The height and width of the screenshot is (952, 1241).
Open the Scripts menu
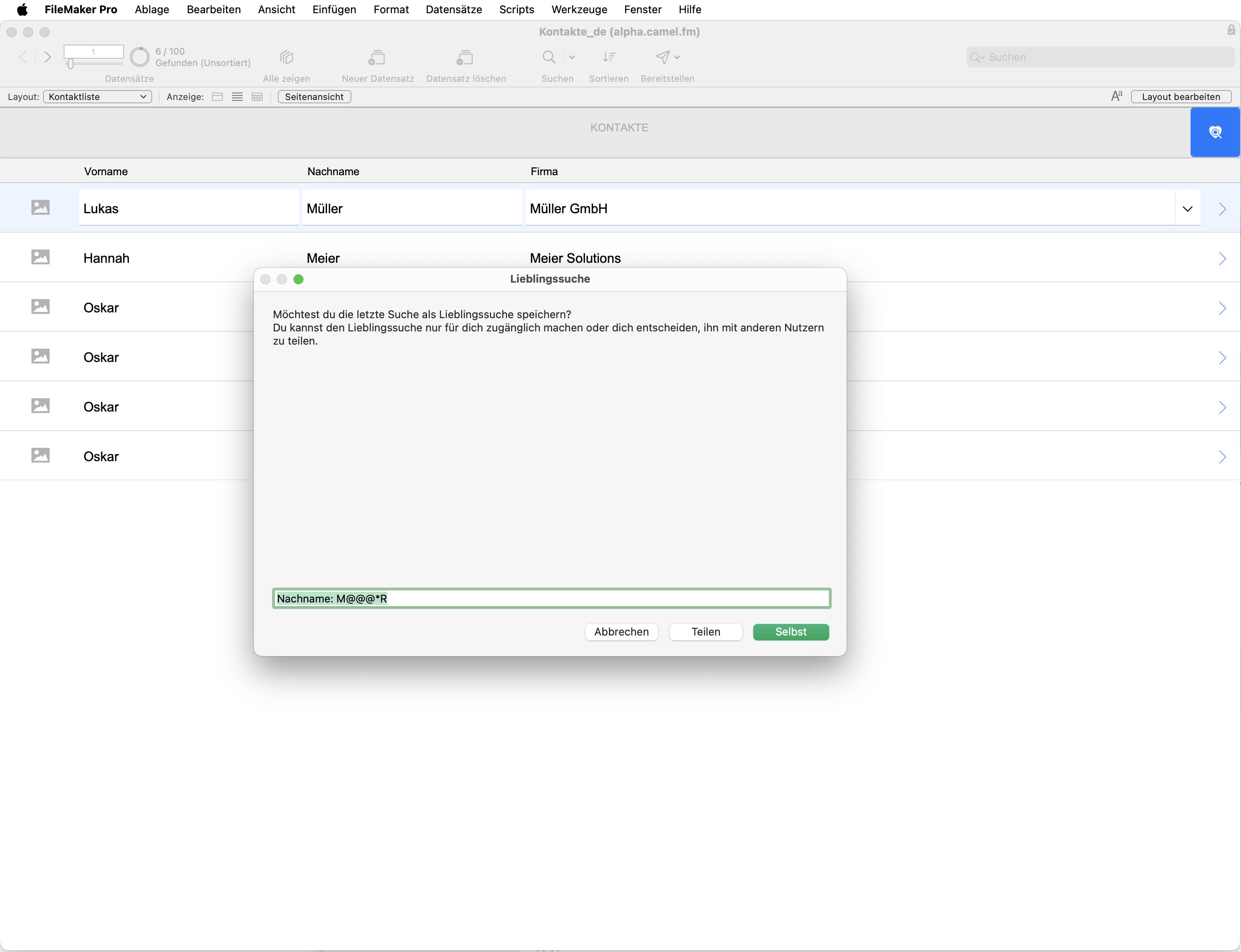[516, 10]
